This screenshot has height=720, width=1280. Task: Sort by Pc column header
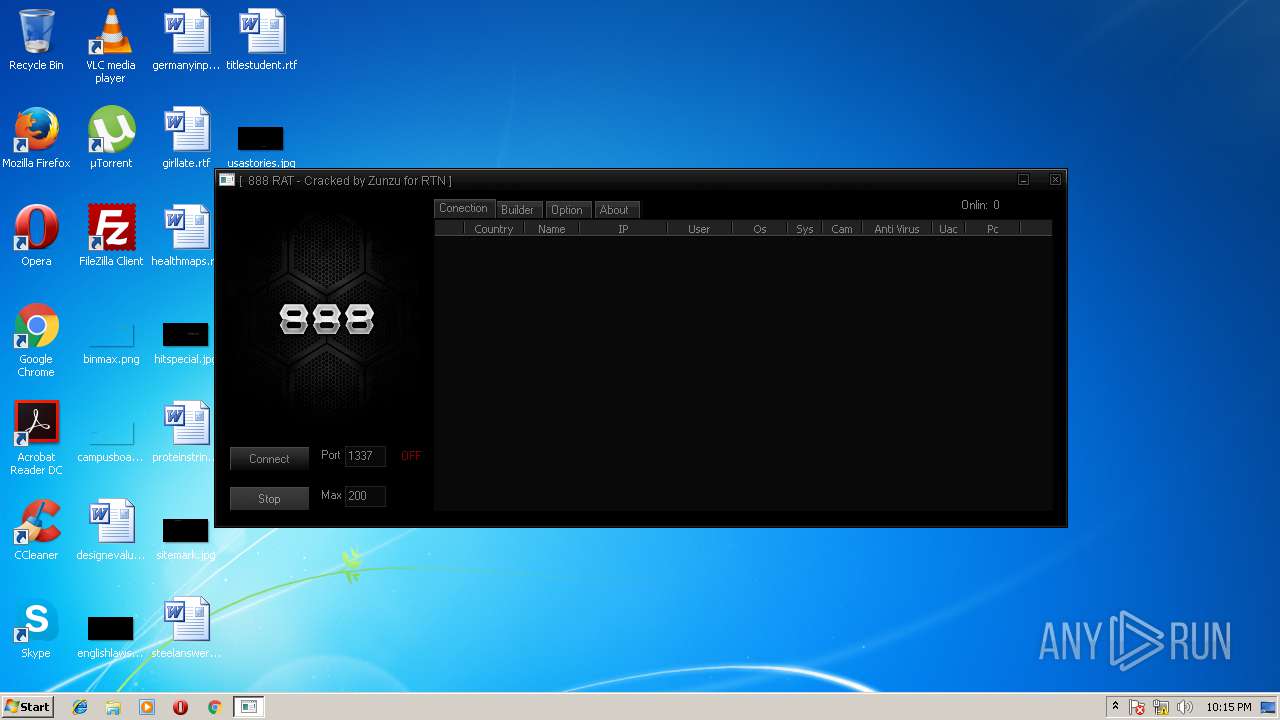[993, 229]
